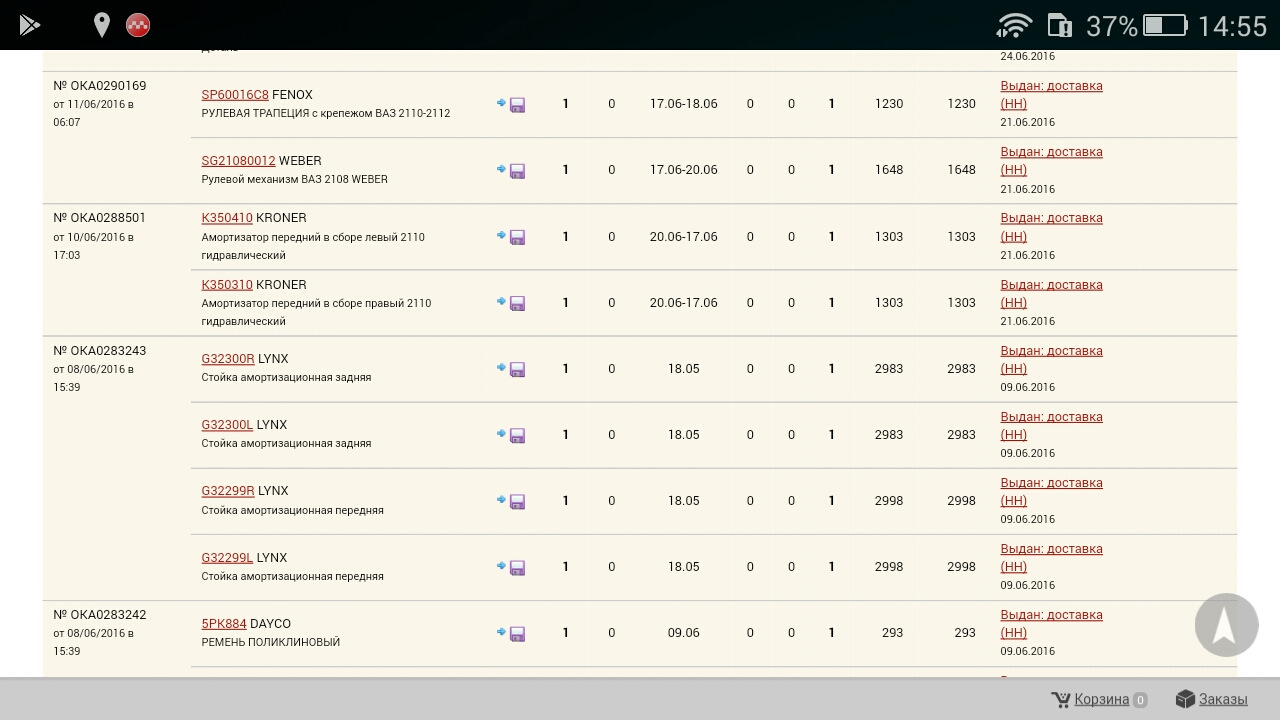
Task: Click floppy disk icon in G32300R LYNX row
Action: [x=517, y=370]
